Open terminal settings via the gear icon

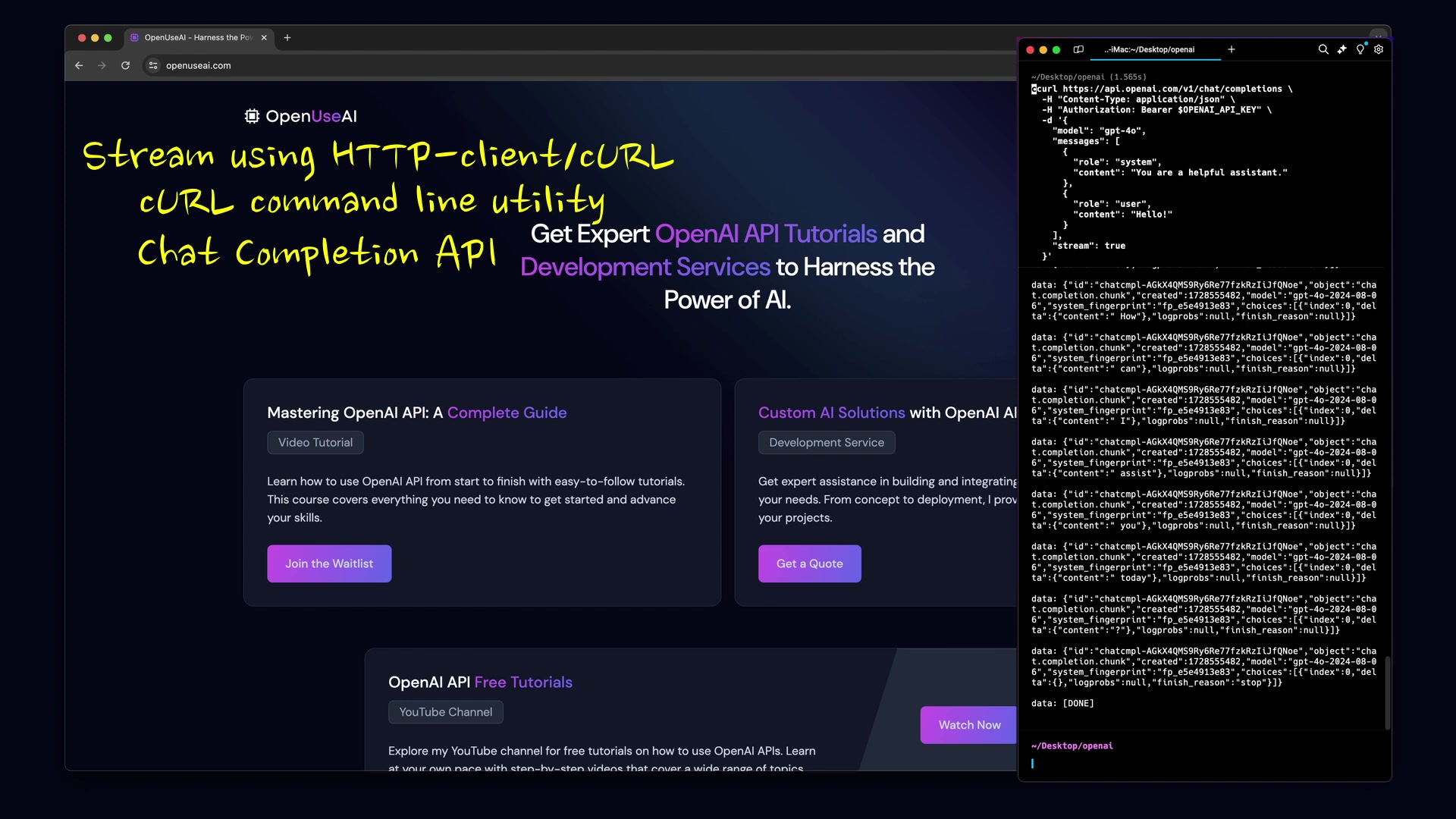(x=1379, y=49)
